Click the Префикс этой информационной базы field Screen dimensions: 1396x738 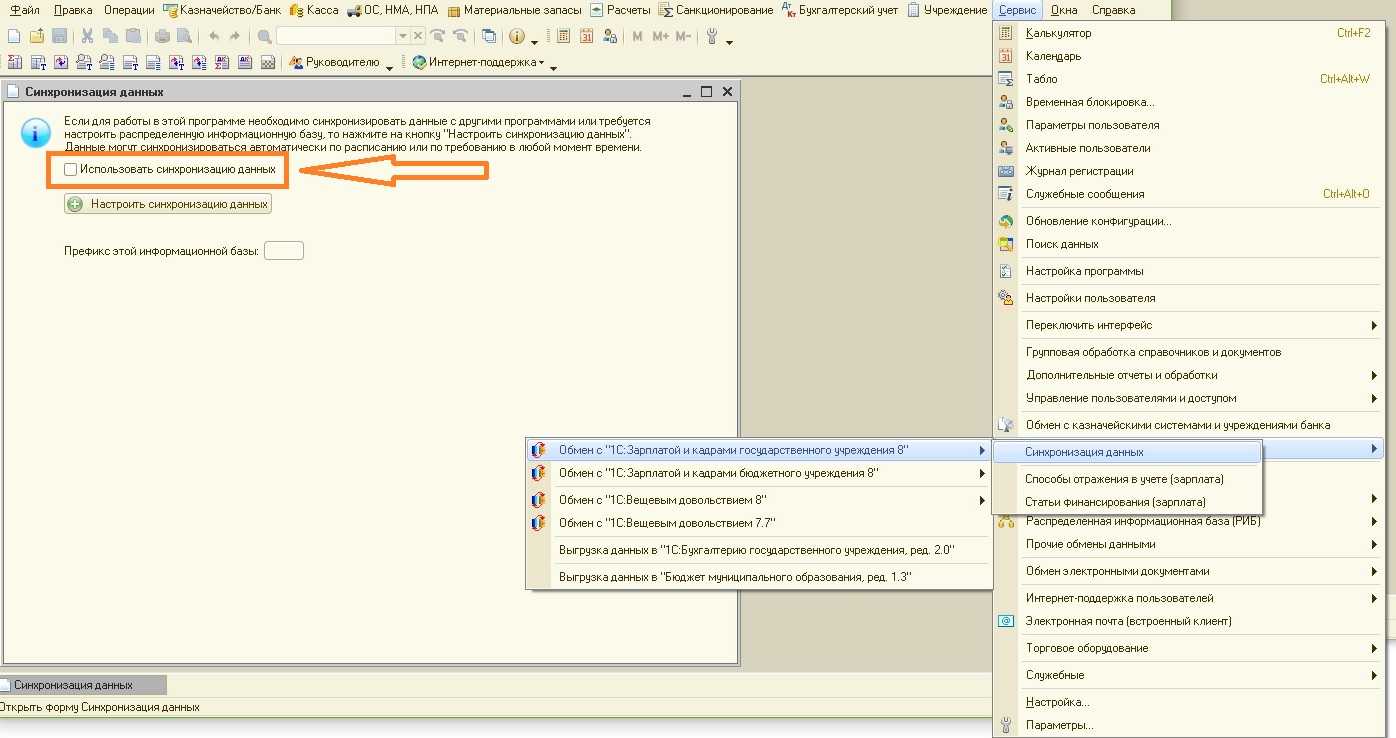click(284, 251)
